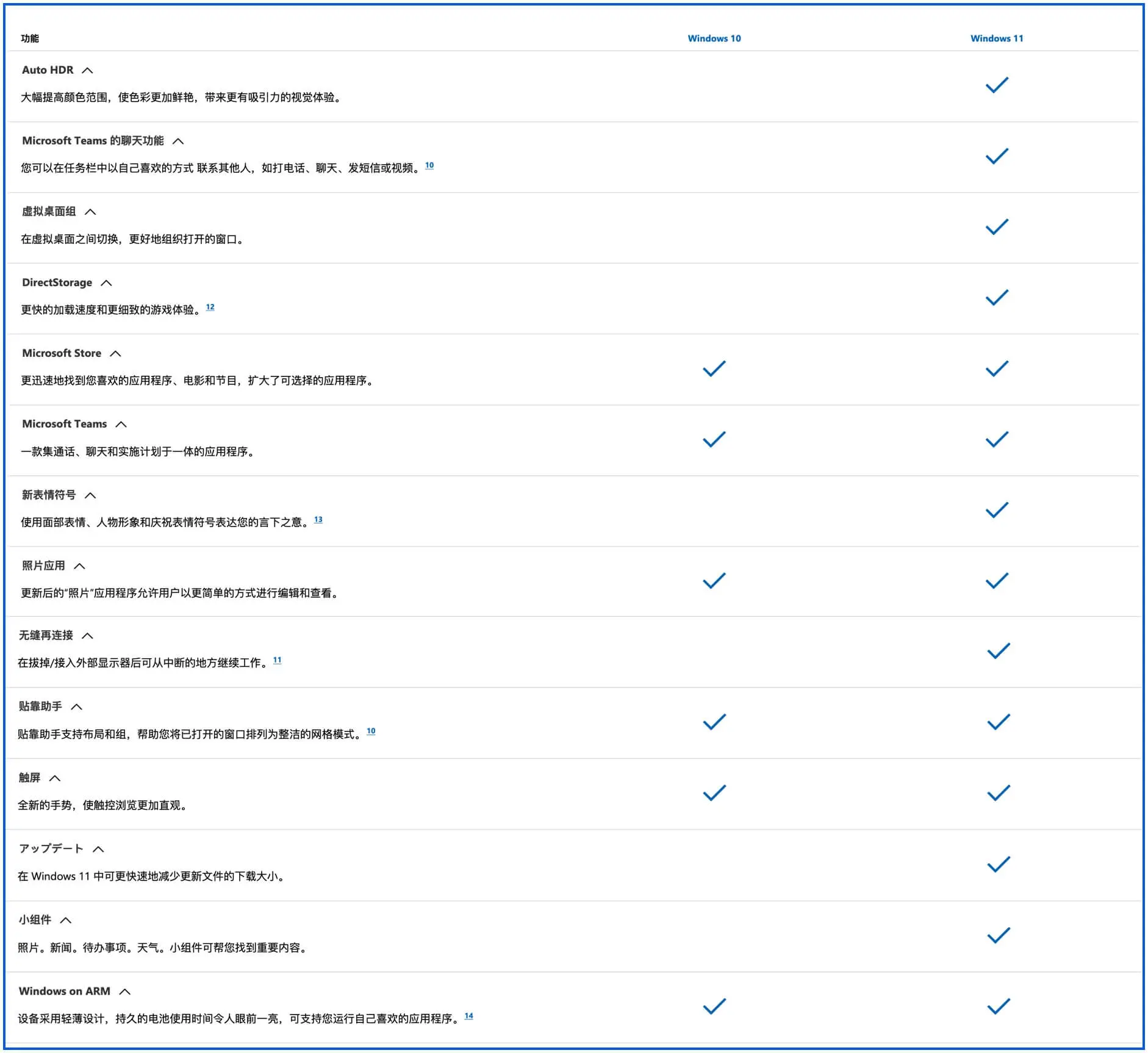
Task: Click Windows 10 checkmark for 贴靠助手
Action: click(x=714, y=722)
